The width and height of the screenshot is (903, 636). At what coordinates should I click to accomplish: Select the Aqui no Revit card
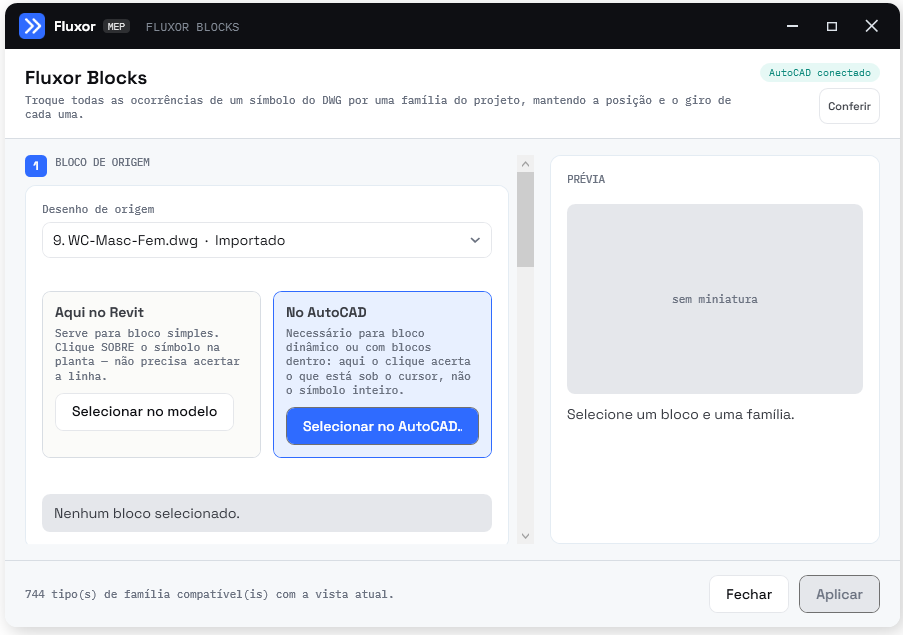(x=151, y=374)
